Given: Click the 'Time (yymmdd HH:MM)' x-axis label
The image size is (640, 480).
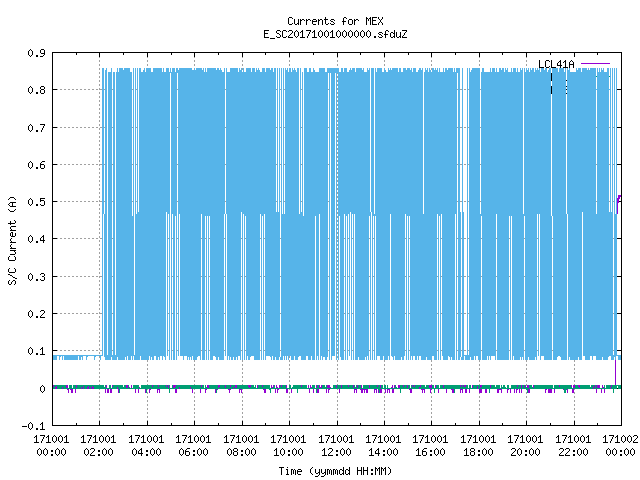Looking at the screenshot, I should tap(335, 471).
